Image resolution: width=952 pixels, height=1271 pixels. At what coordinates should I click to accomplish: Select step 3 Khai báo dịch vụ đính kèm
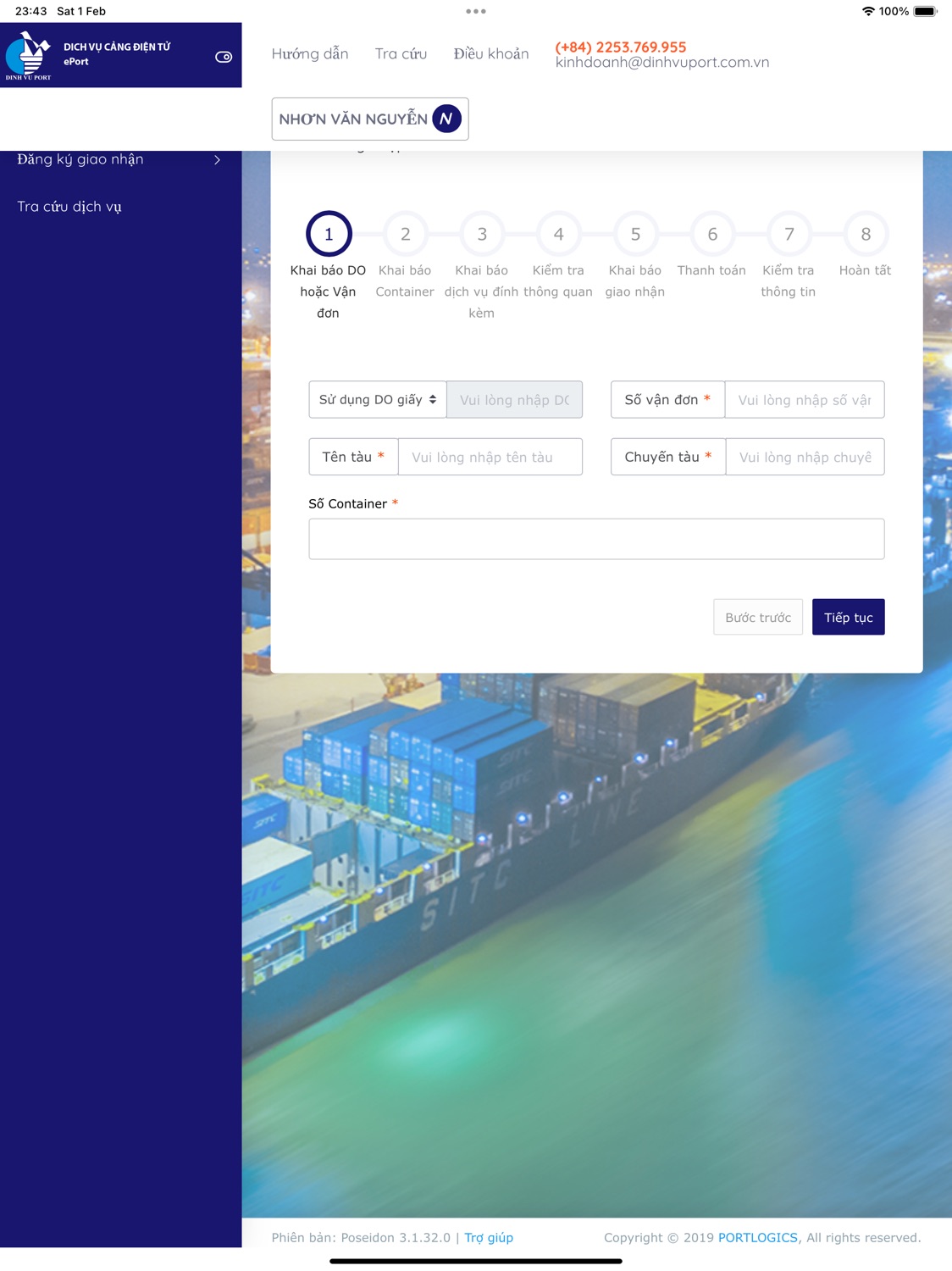click(482, 234)
